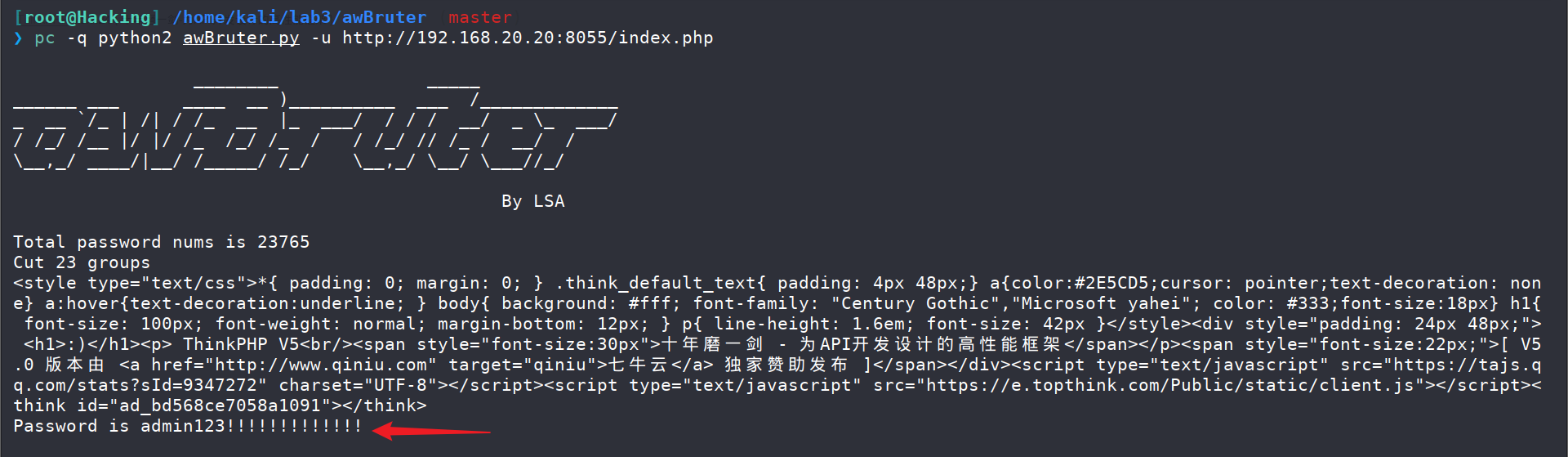
Task: Click the 'Cut 23 groups' line
Action: (x=82, y=262)
